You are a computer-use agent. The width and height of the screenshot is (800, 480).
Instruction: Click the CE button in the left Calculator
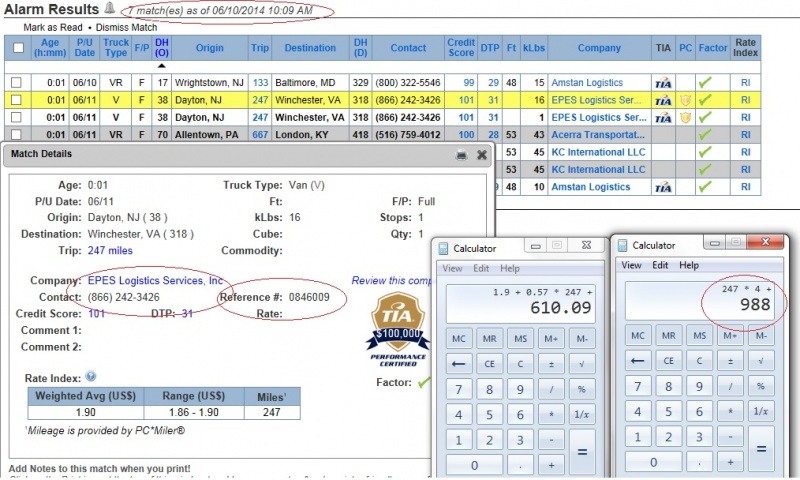[489, 364]
